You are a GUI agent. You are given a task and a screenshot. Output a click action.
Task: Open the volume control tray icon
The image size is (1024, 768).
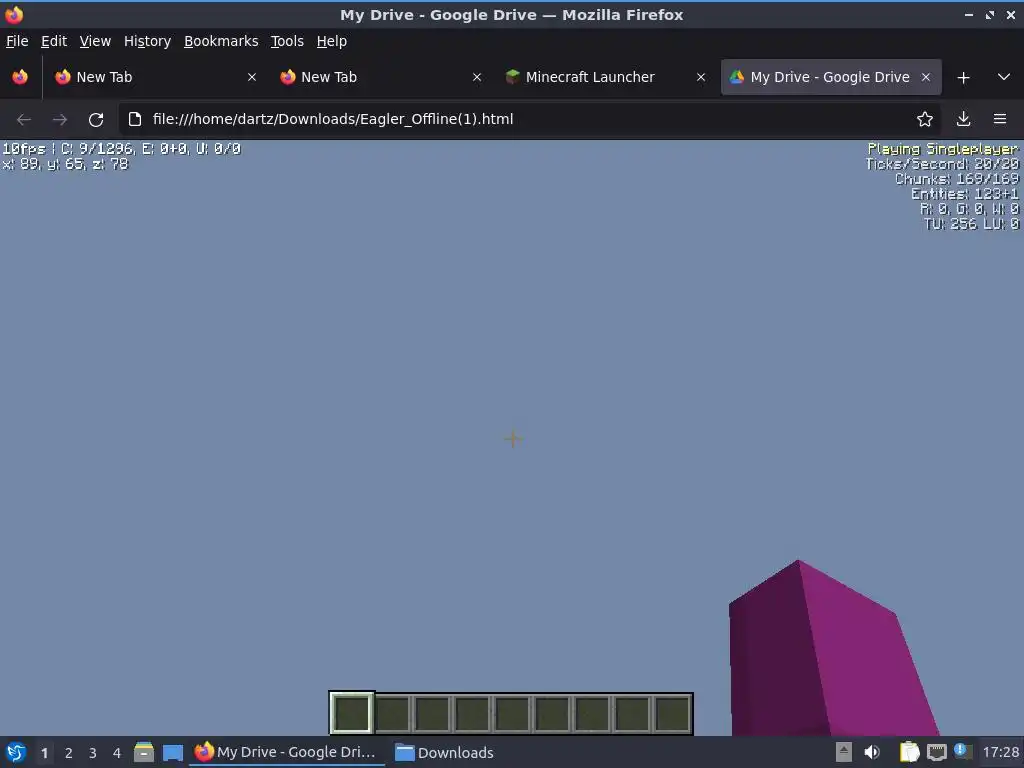(872, 752)
